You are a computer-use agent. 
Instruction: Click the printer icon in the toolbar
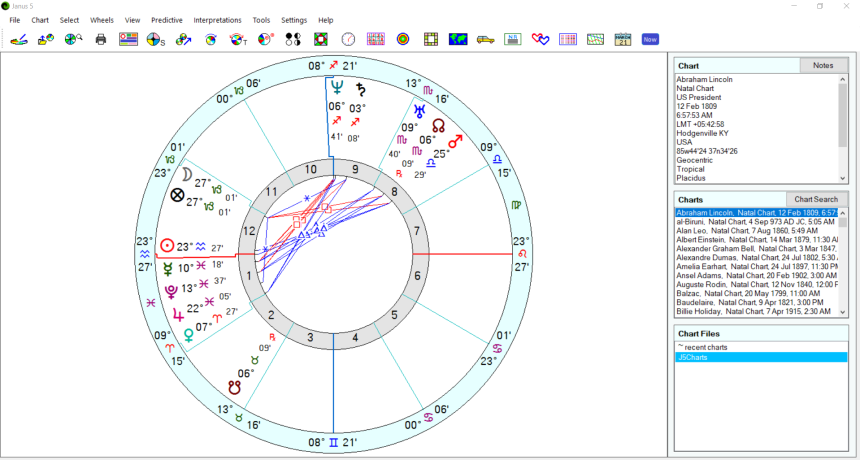(x=101, y=40)
